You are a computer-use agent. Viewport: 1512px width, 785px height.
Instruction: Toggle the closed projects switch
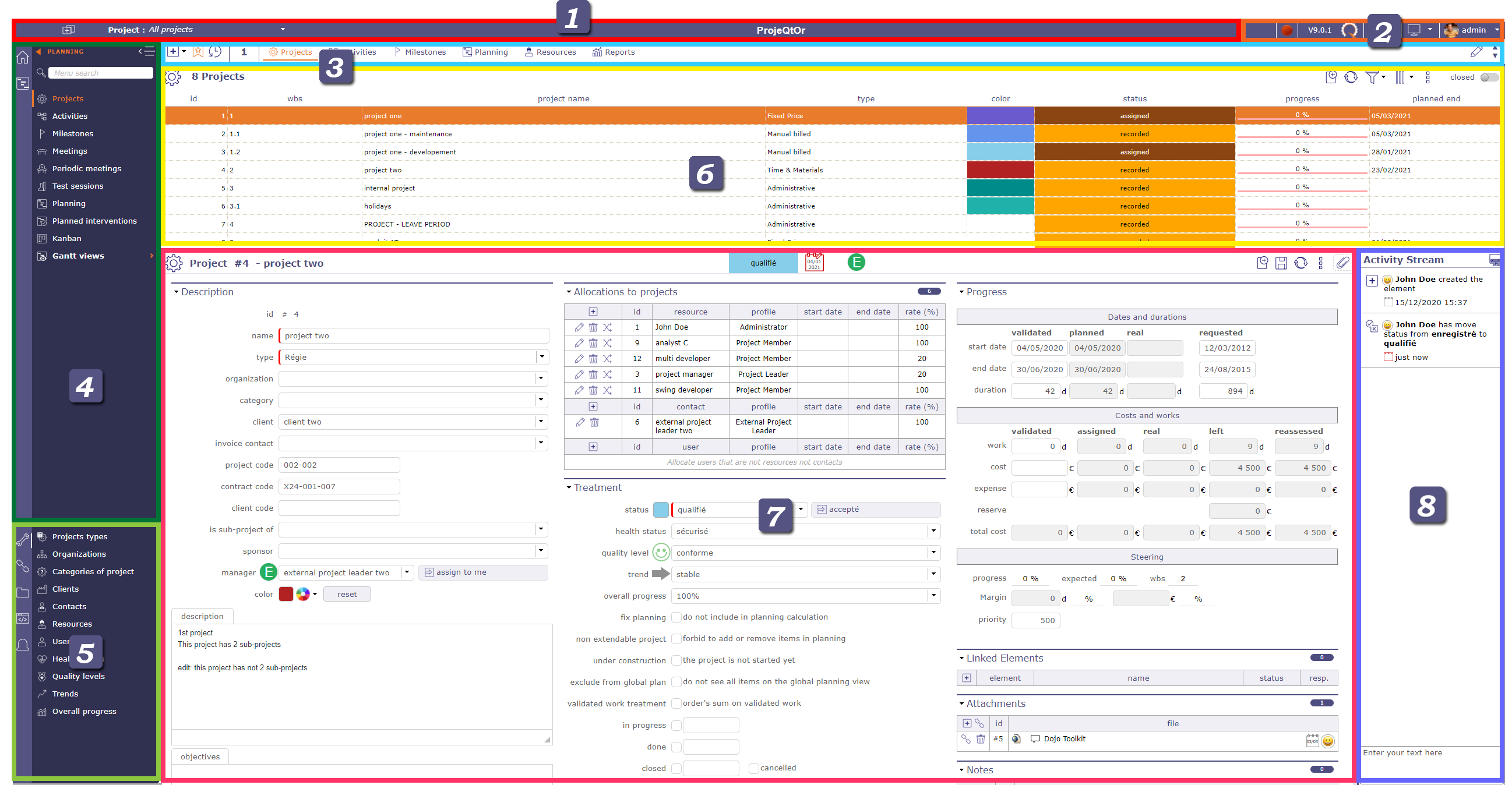[x=1489, y=77]
